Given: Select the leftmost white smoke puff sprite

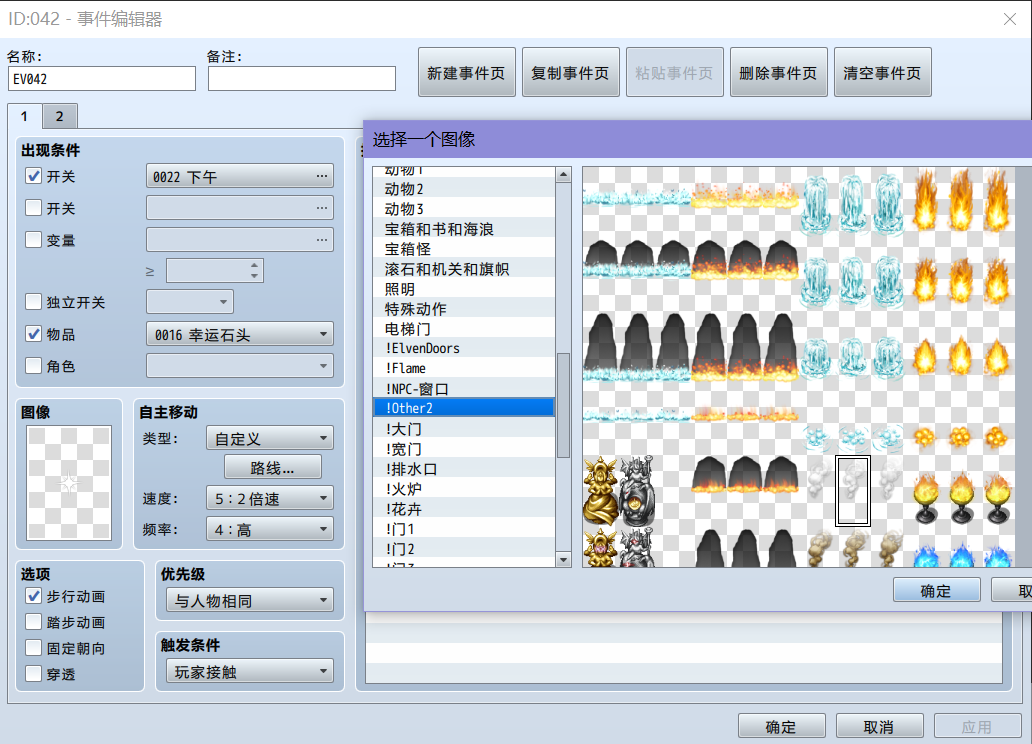Looking at the screenshot, I should [817, 479].
